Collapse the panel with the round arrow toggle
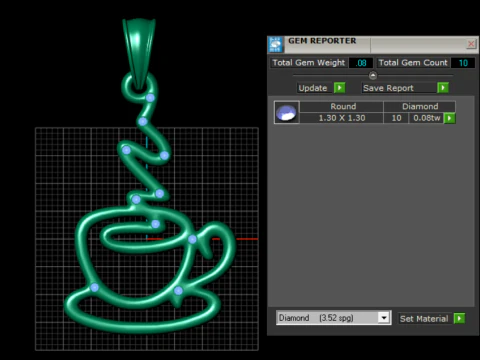 [x=373, y=76]
